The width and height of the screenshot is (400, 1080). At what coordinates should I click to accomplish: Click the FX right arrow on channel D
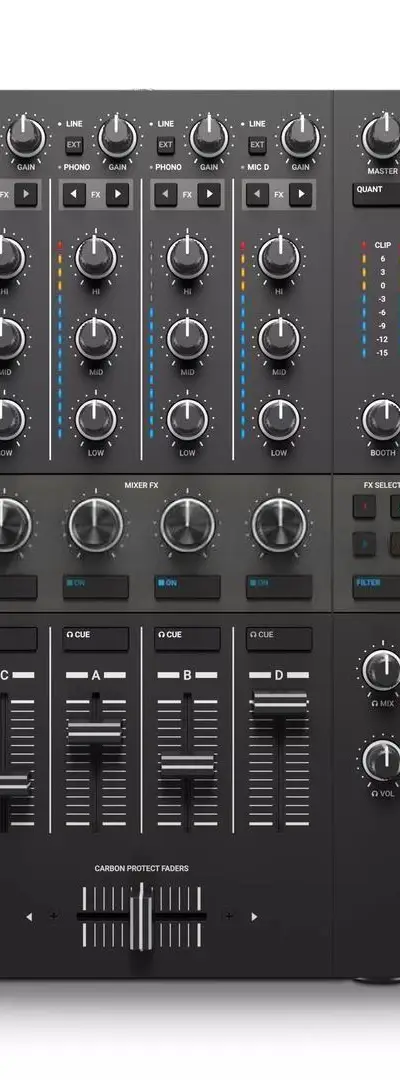pyautogui.click(x=300, y=195)
